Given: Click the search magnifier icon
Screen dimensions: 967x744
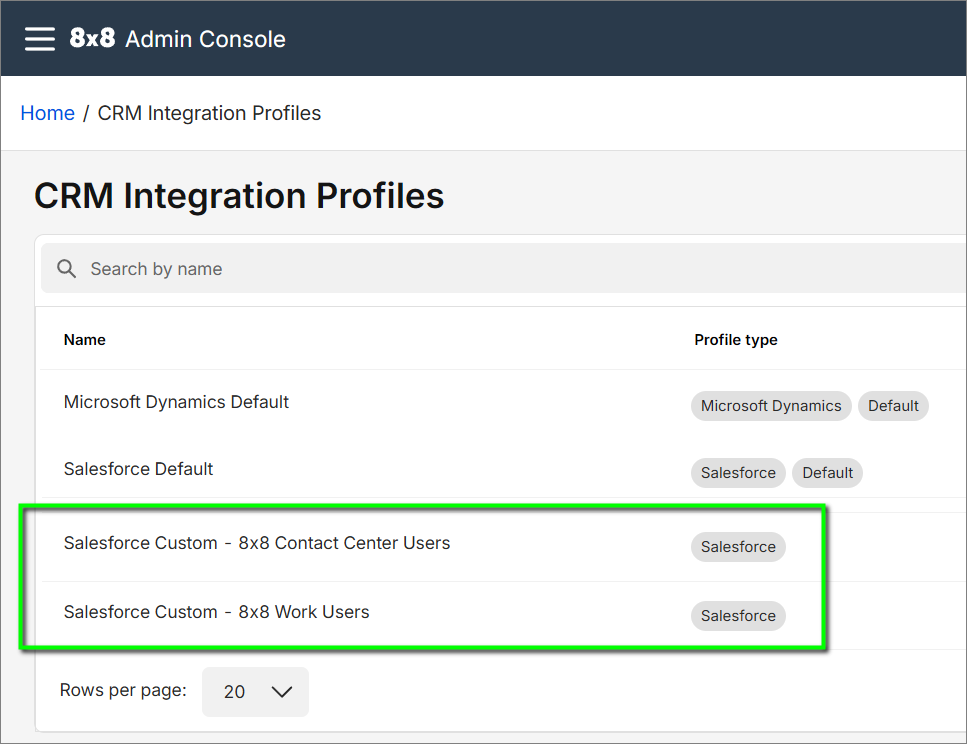Looking at the screenshot, I should (66, 268).
